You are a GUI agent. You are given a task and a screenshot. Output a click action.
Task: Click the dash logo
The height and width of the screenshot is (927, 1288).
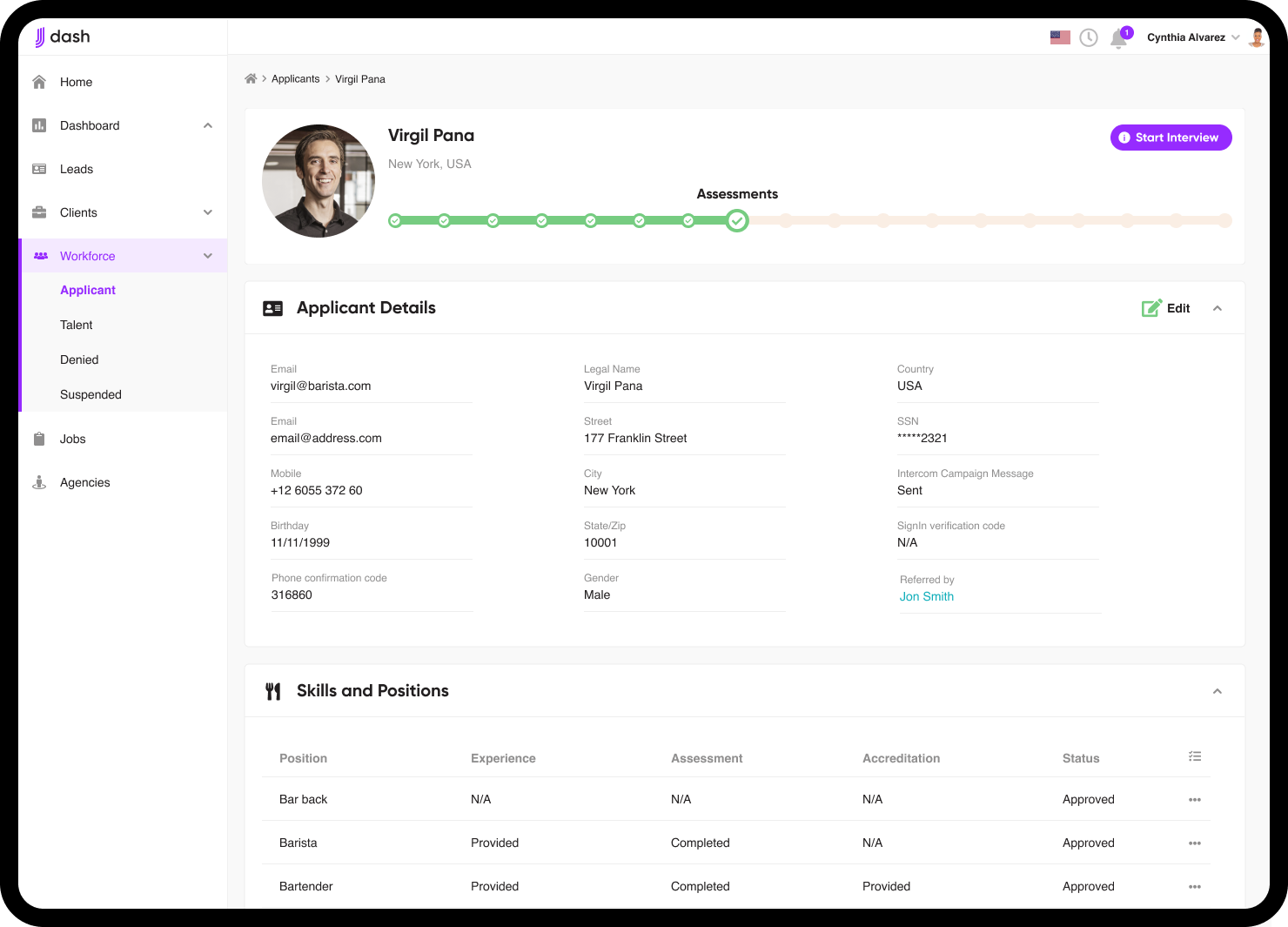[62, 37]
